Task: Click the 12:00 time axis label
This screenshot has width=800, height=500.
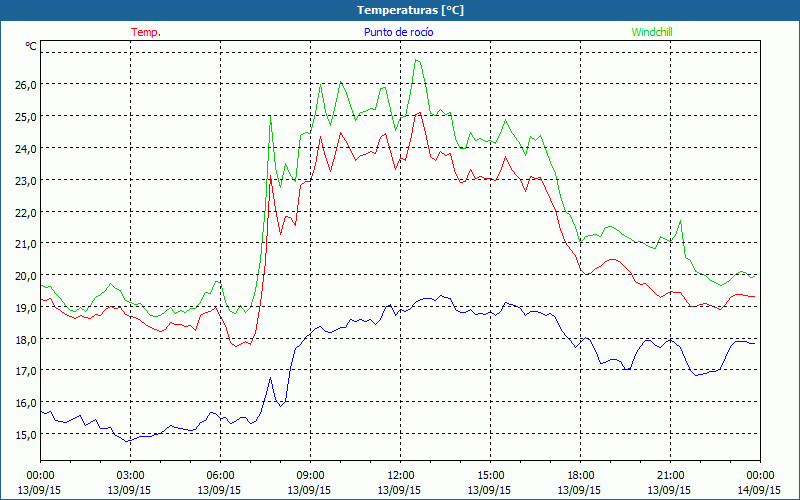Action: (x=400, y=476)
